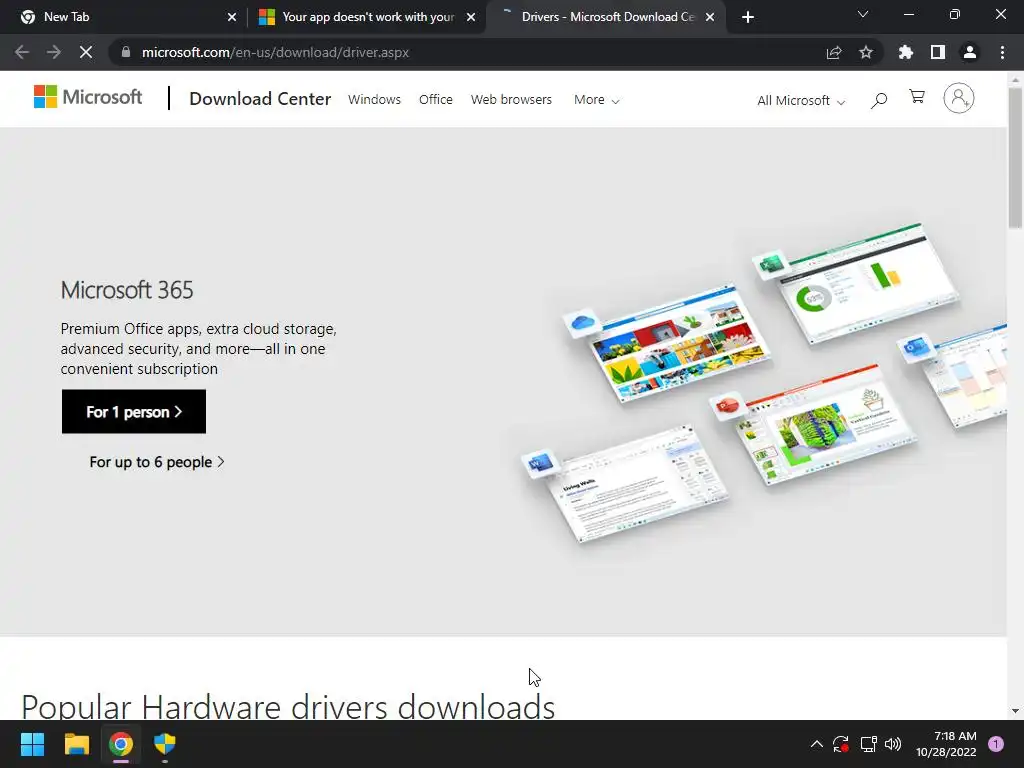Viewport: 1024px width, 768px height.
Task: Open the site search magnifier icon
Action: (878, 101)
